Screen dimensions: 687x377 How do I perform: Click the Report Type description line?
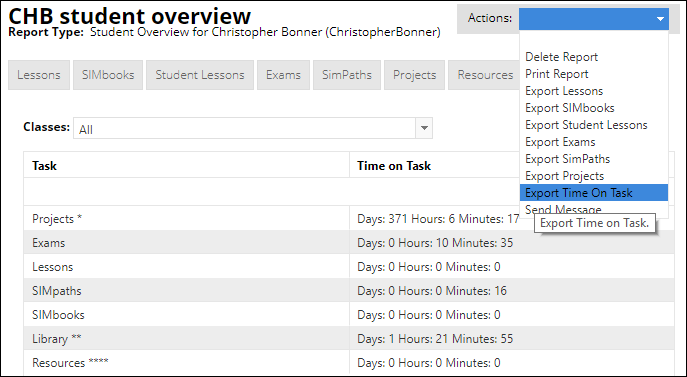point(224,32)
